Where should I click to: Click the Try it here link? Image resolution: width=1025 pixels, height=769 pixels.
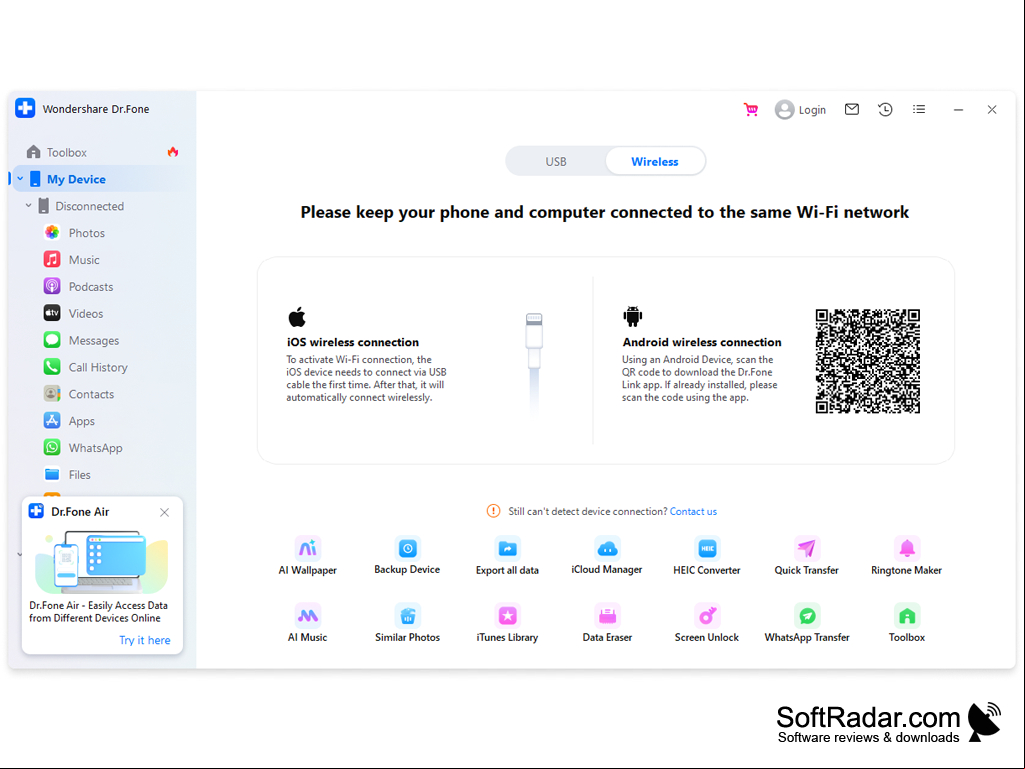coord(144,640)
